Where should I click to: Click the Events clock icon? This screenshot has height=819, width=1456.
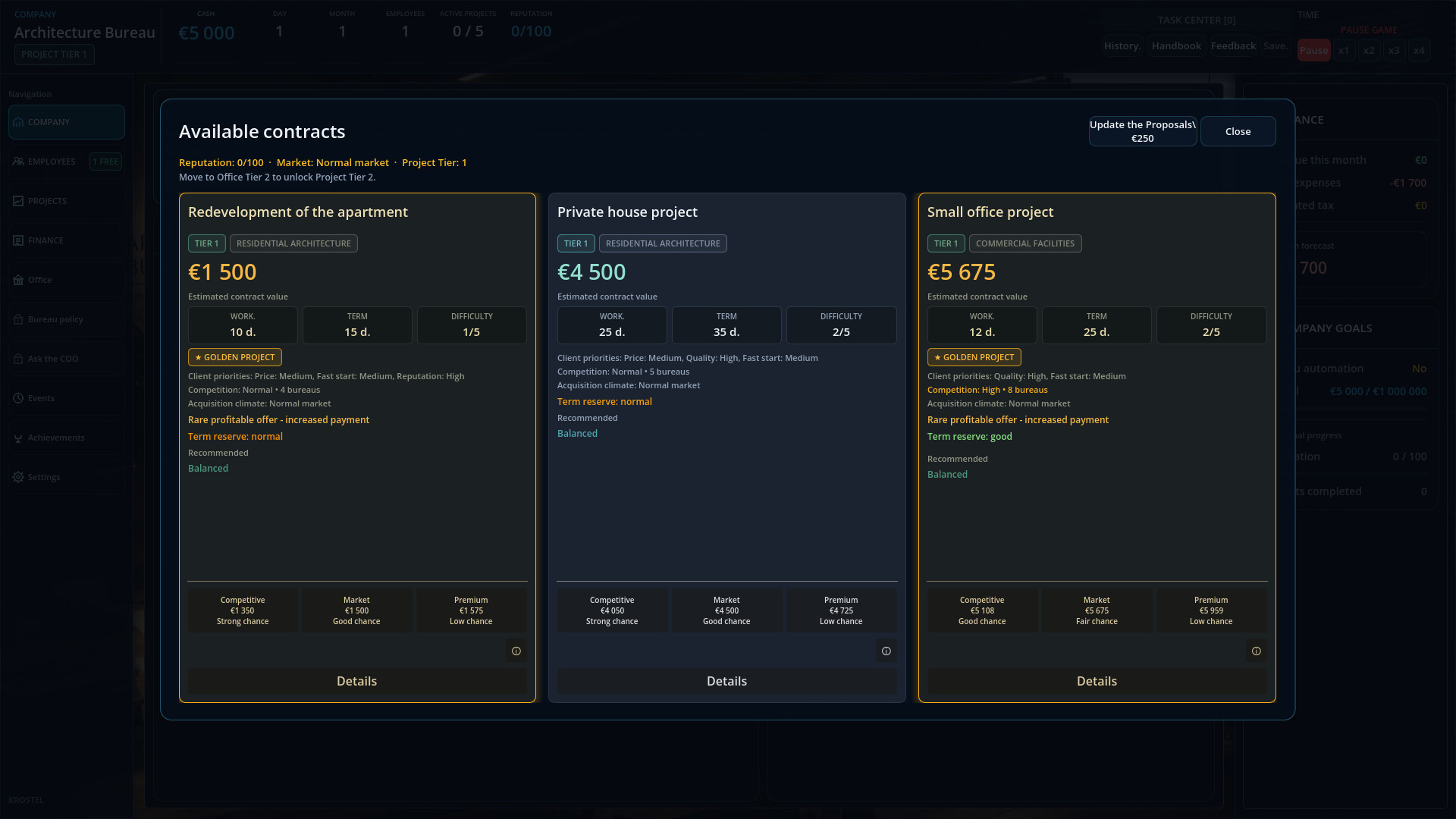(18, 397)
